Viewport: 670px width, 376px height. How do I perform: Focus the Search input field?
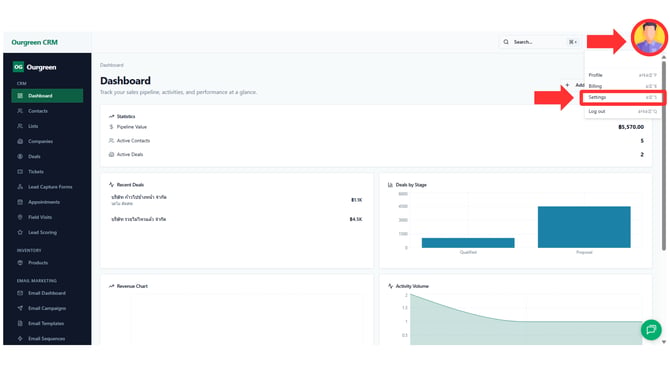click(539, 42)
